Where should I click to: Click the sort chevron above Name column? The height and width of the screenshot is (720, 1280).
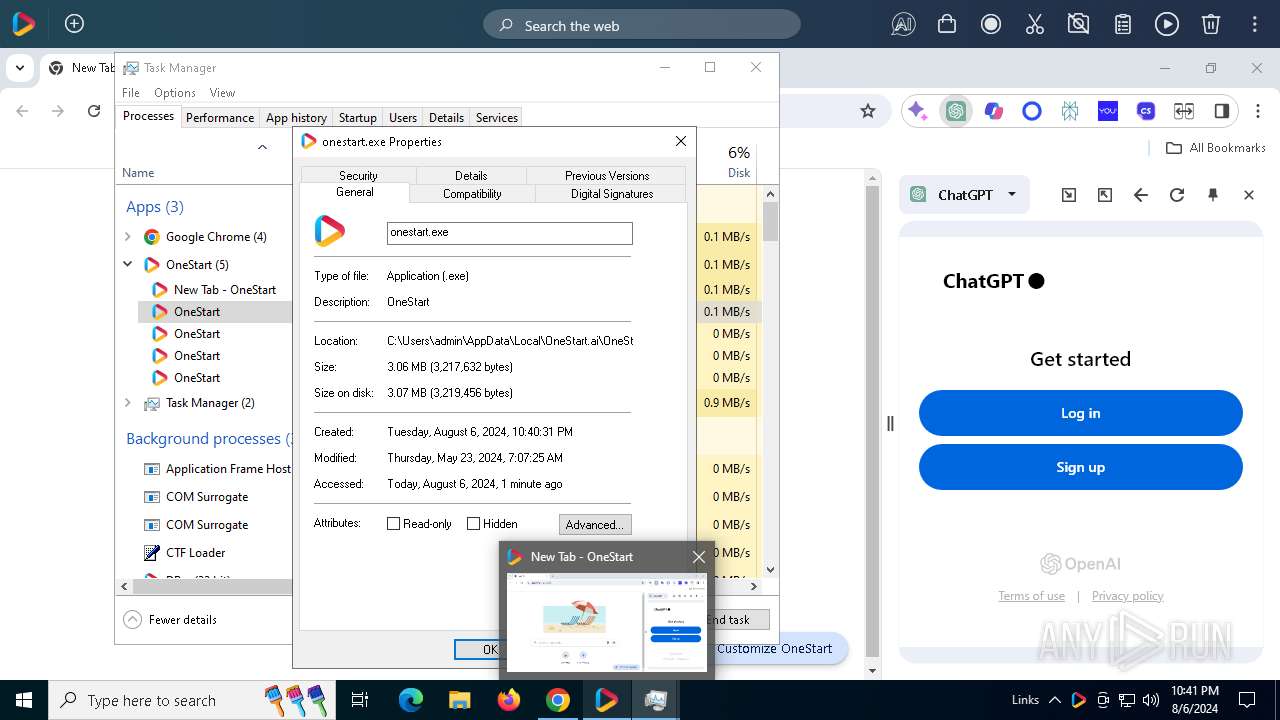pos(262,148)
